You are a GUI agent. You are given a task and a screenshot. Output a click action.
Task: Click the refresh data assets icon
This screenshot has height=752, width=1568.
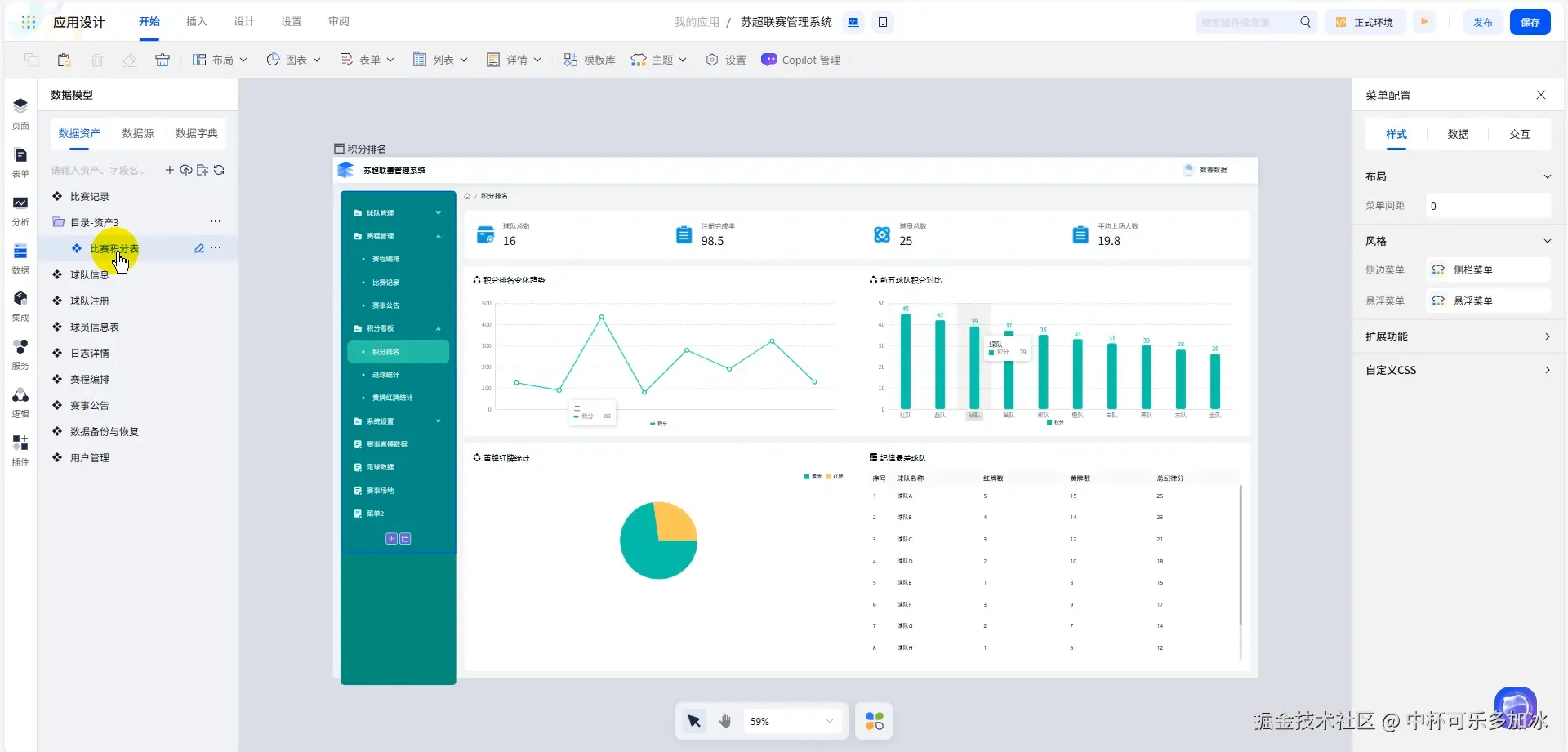219,170
